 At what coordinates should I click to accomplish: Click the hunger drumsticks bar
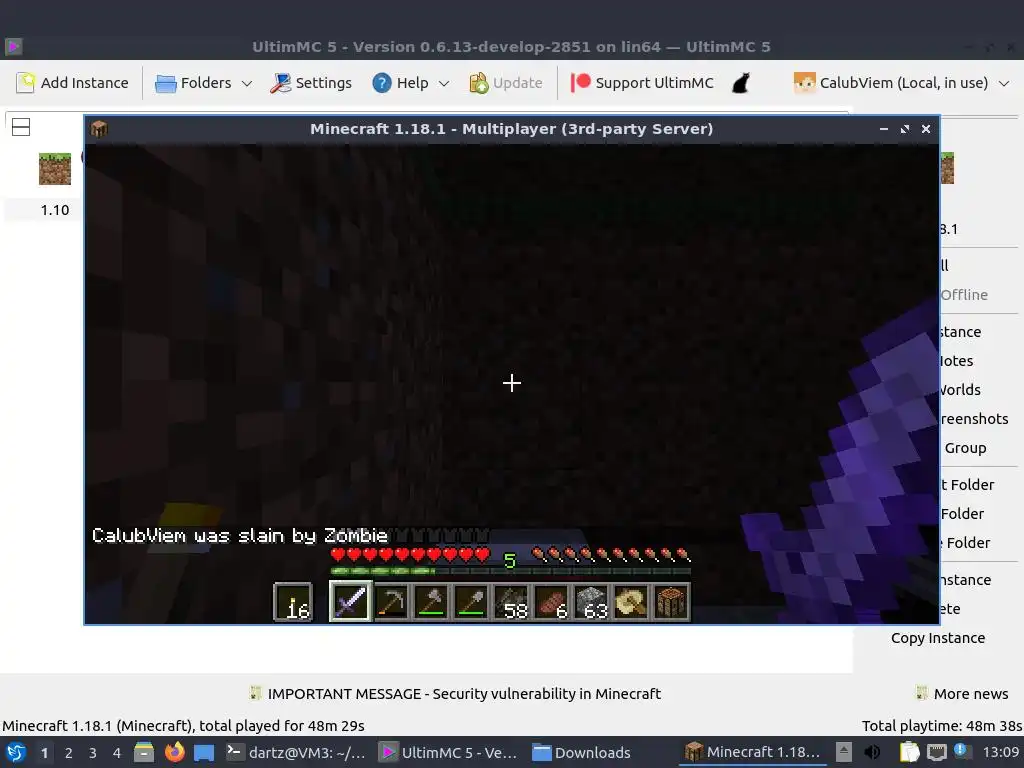[x=611, y=555]
